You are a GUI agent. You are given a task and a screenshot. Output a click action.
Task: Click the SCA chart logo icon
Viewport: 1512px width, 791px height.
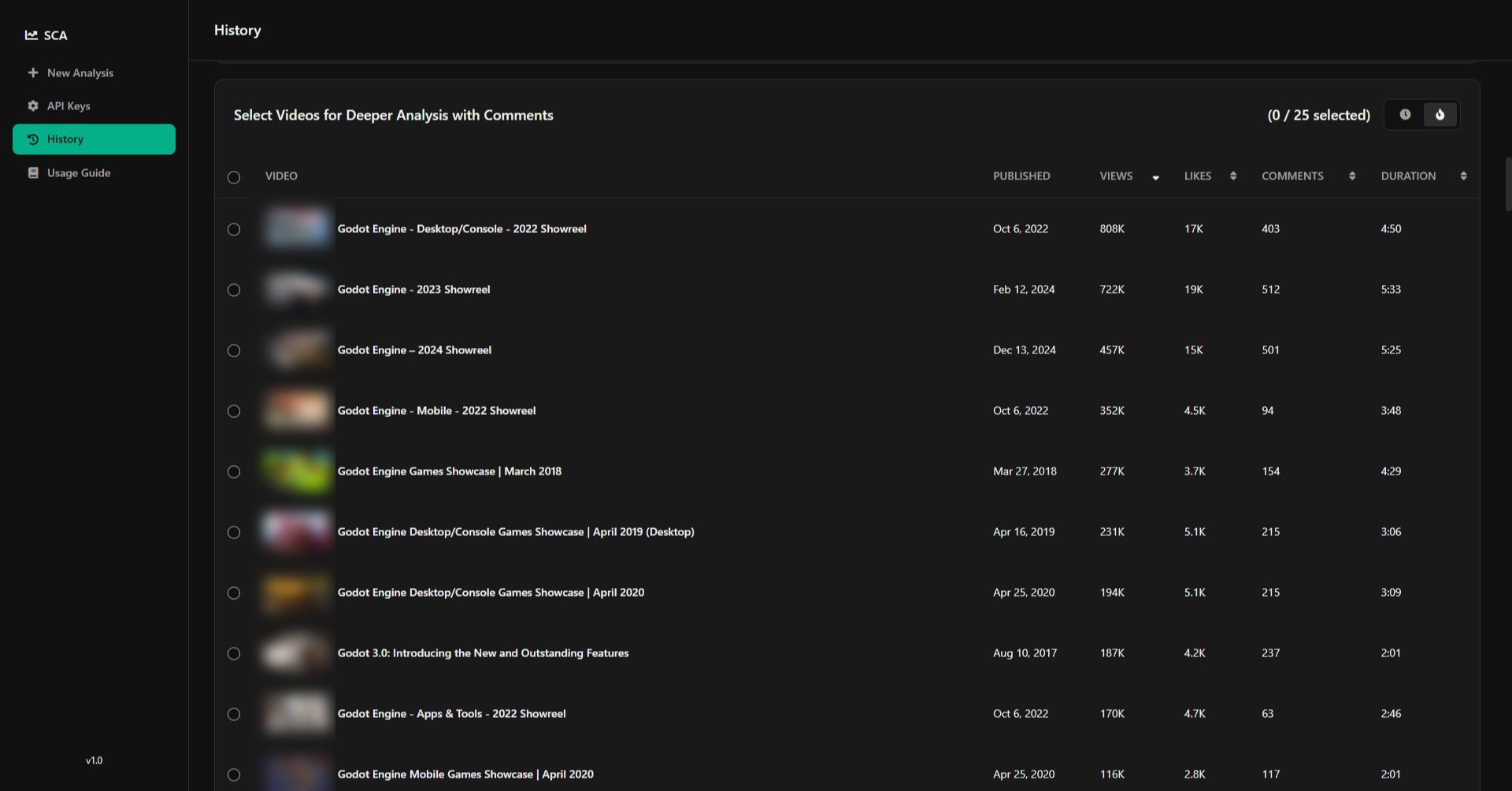click(31, 35)
